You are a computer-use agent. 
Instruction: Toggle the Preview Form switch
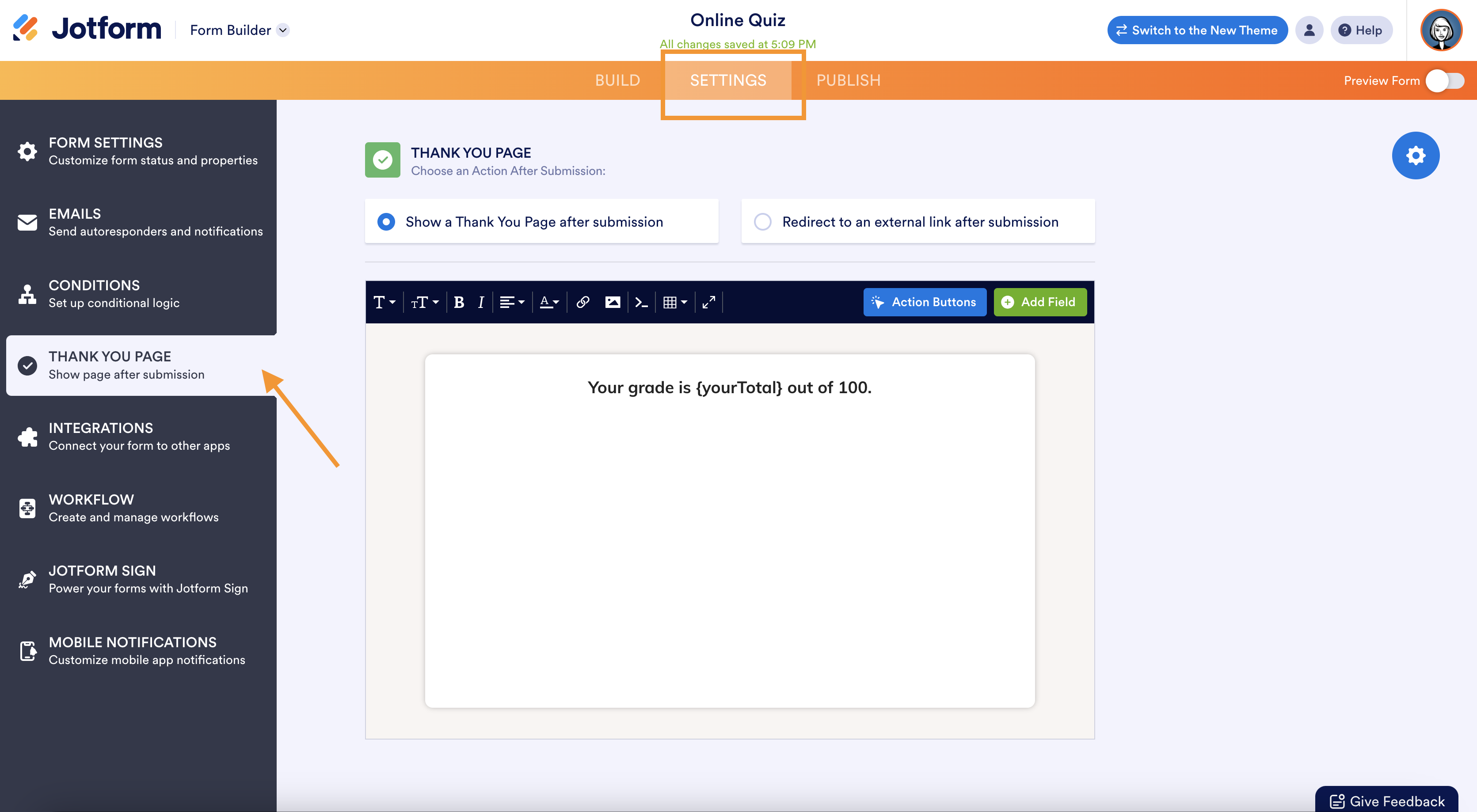pyautogui.click(x=1445, y=81)
